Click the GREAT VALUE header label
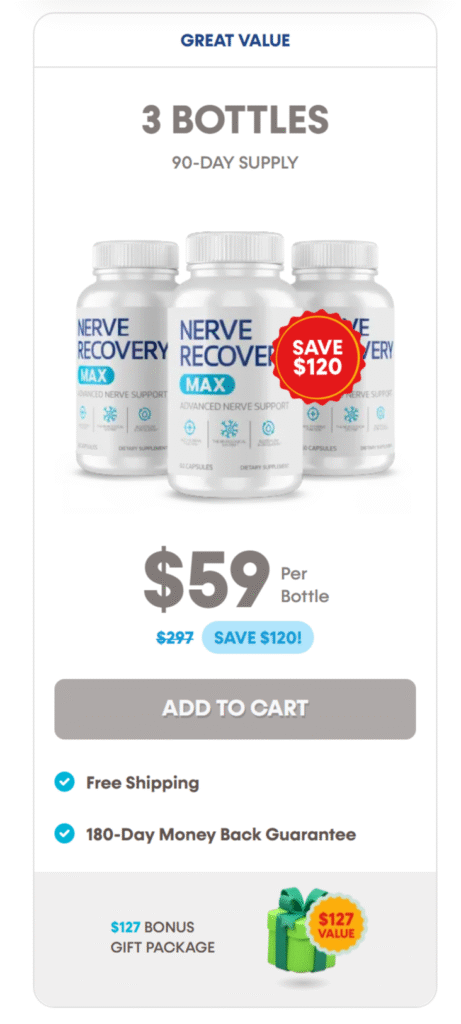The height and width of the screenshot is (1024, 461). coord(235,40)
